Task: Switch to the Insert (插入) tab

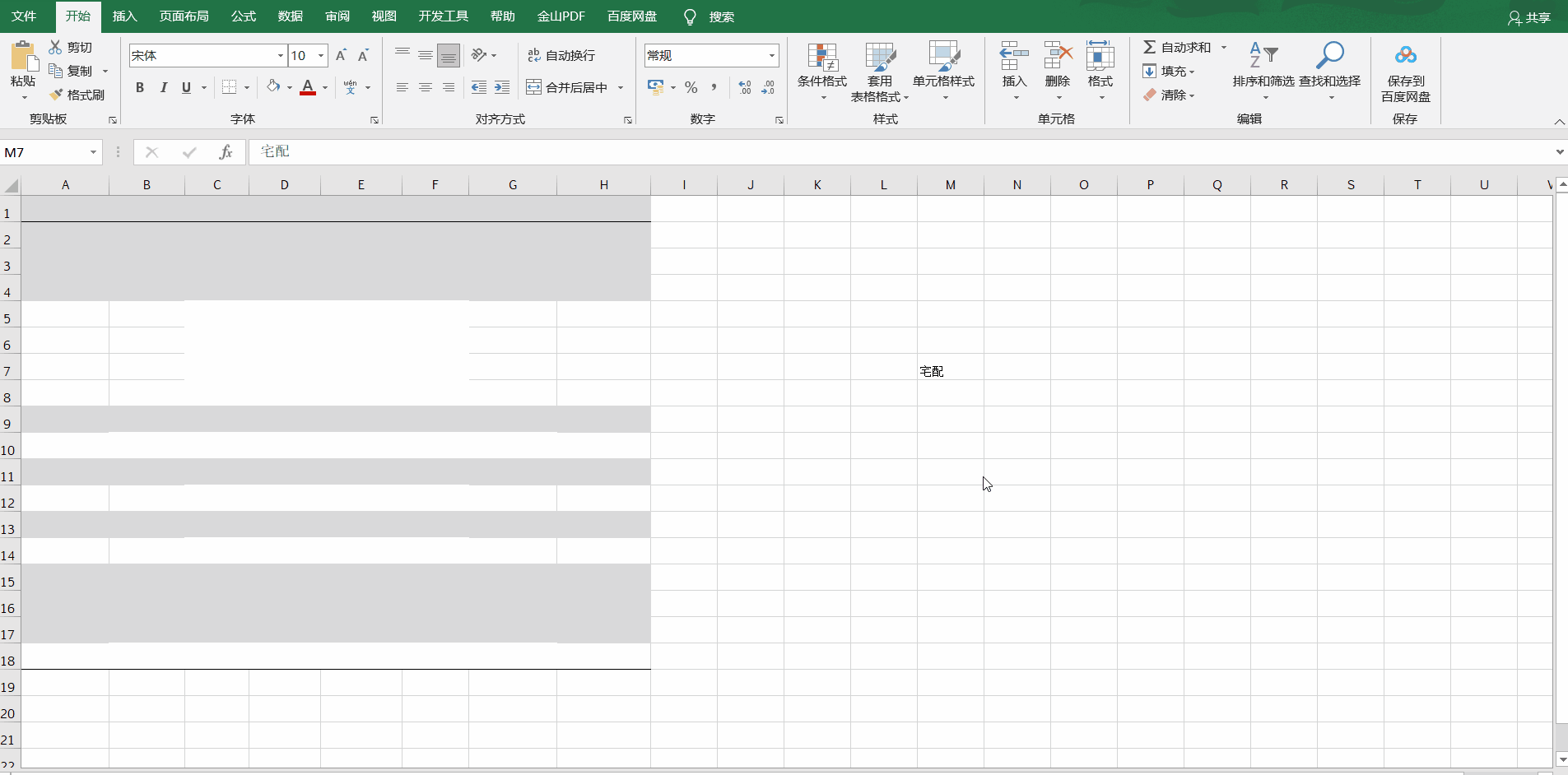Action: pyautogui.click(x=125, y=16)
